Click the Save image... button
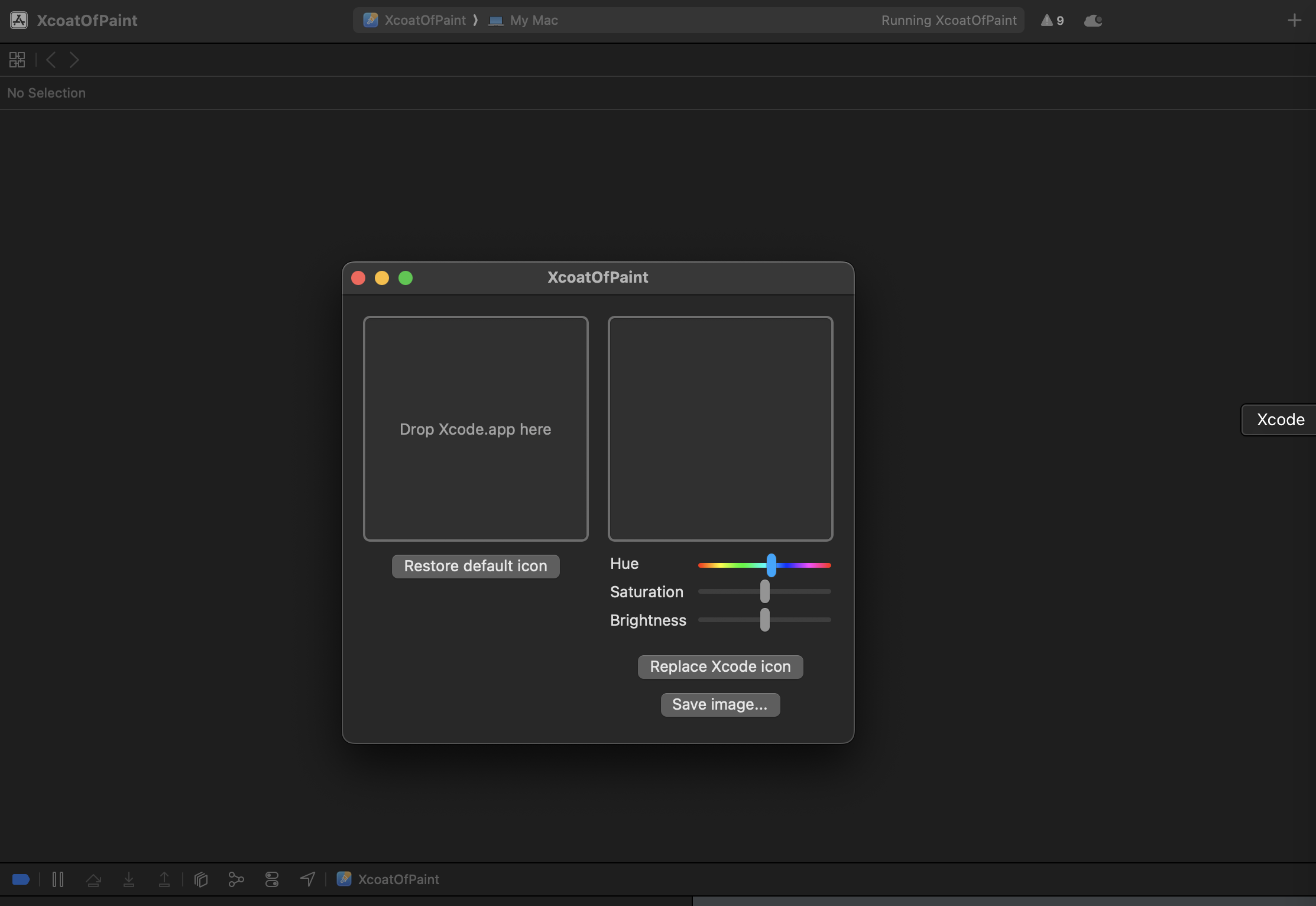Image resolution: width=1316 pixels, height=906 pixels. pyautogui.click(x=720, y=704)
